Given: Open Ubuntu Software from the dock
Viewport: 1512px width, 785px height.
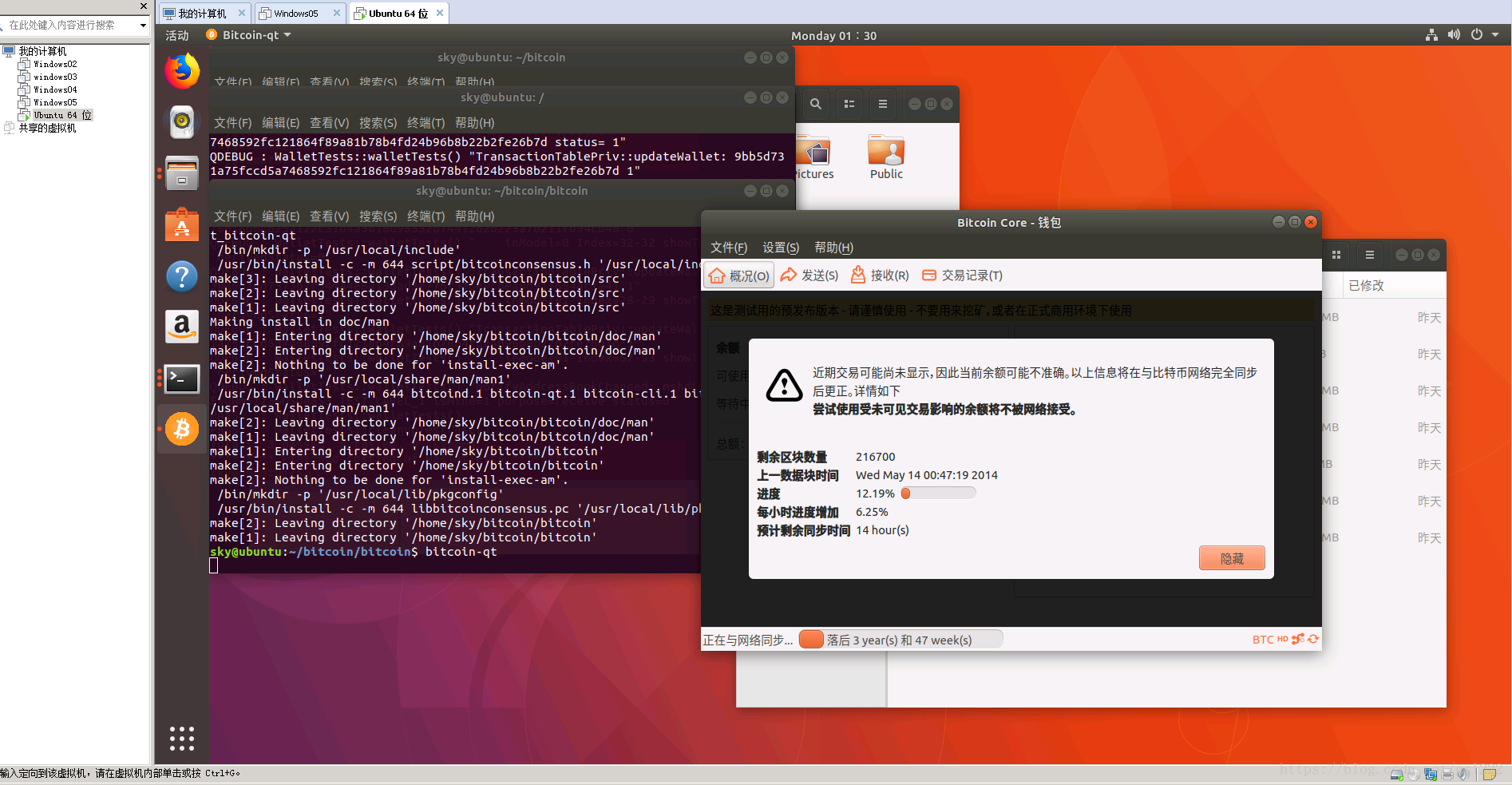Looking at the screenshot, I should pos(182,224).
